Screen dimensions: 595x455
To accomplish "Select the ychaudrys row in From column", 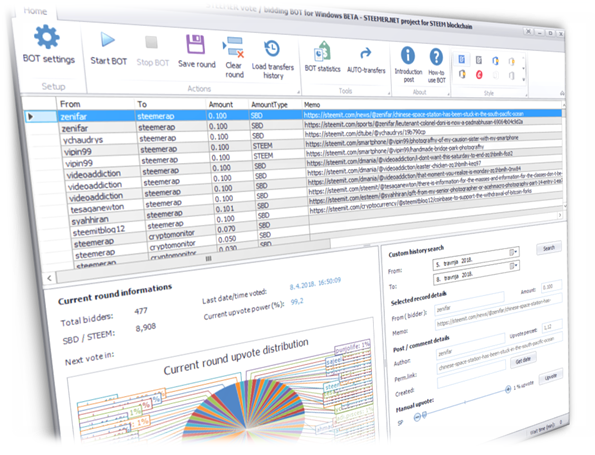I will (83, 140).
